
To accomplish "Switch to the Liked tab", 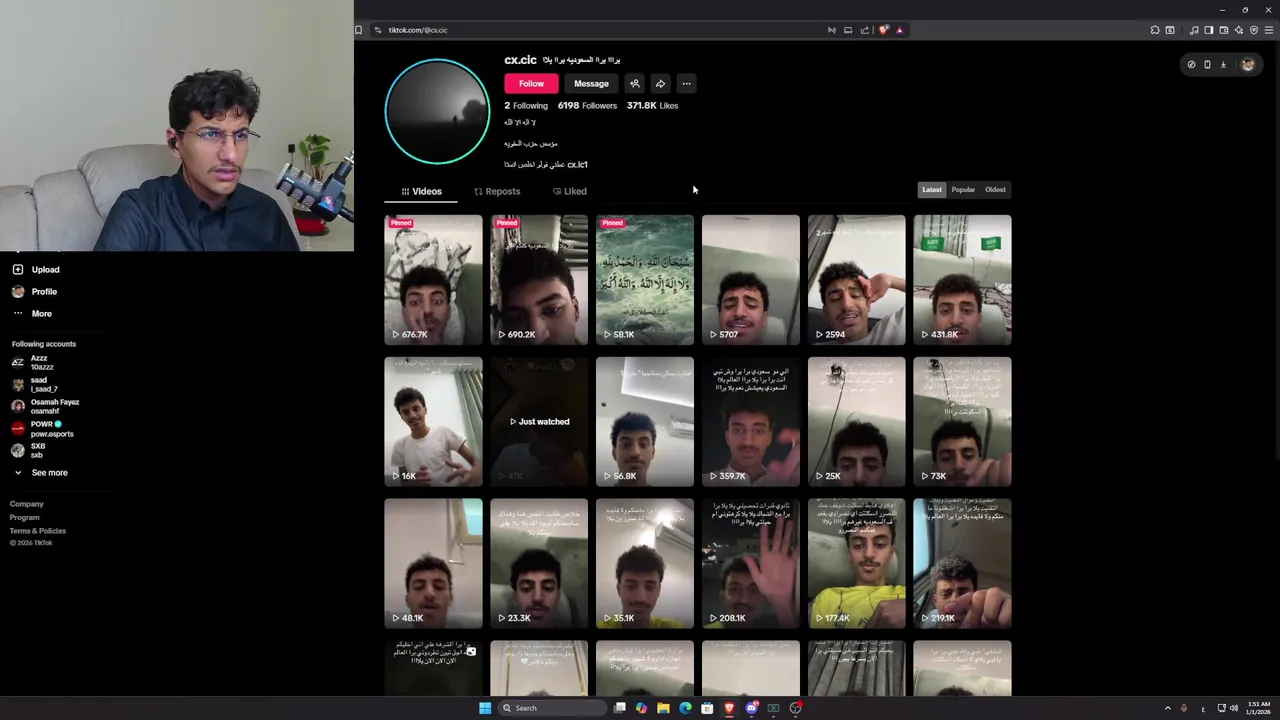I will (x=569, y=191).
